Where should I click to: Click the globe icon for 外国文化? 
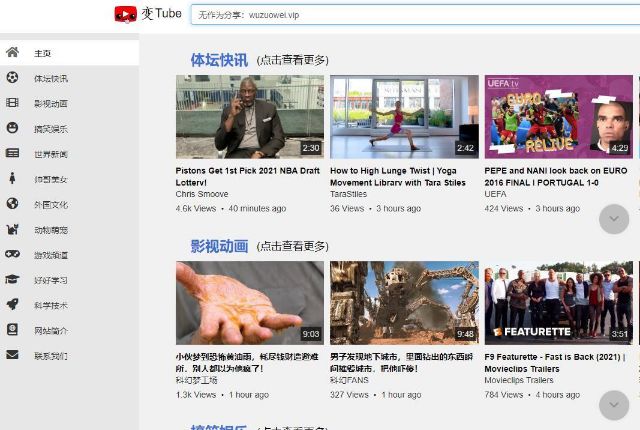[x=12, y=203]
